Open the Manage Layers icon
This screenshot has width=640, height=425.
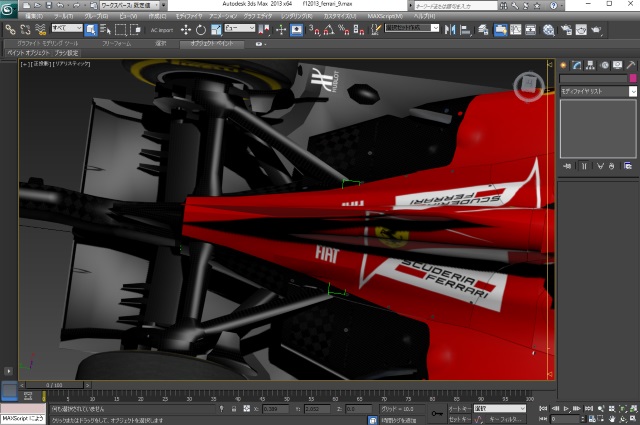click(483, 30)
